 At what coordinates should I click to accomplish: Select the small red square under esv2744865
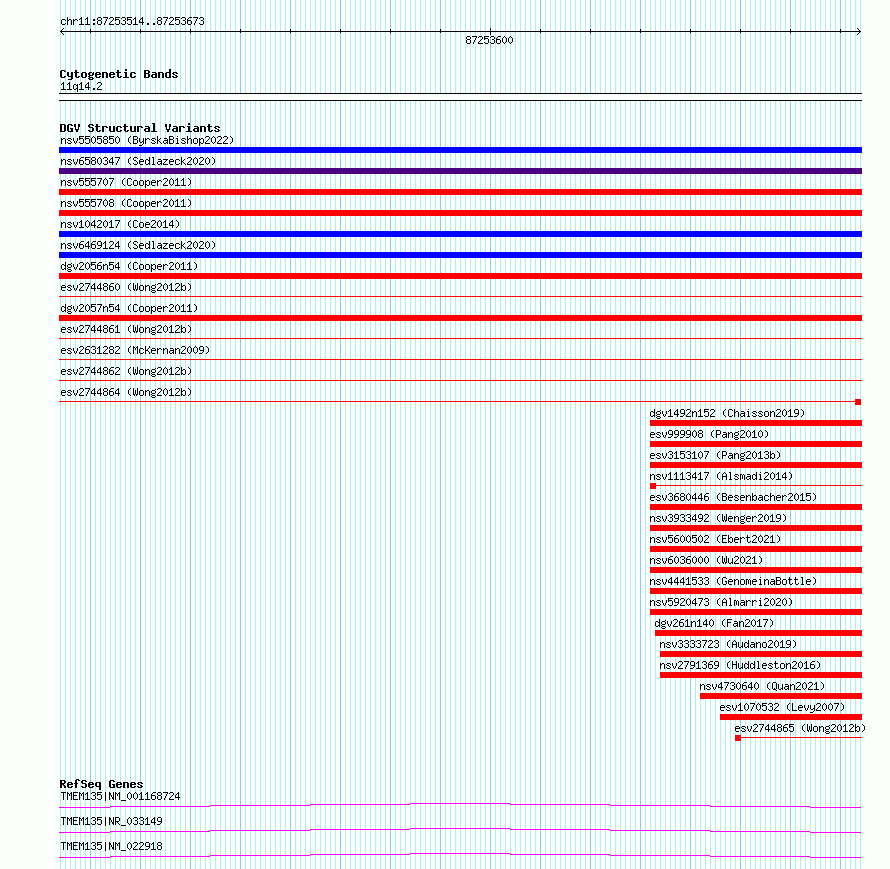click(738, 738)
